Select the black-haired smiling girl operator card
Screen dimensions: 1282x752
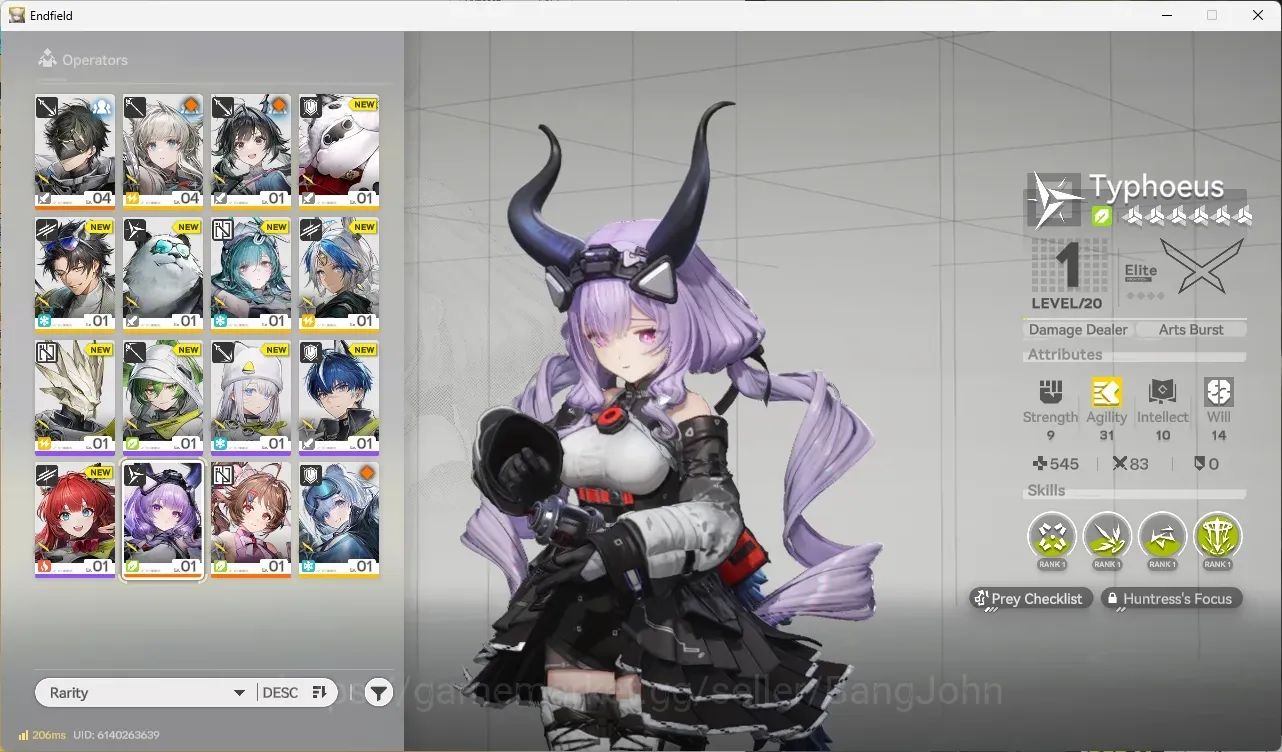tap(251, 152)
